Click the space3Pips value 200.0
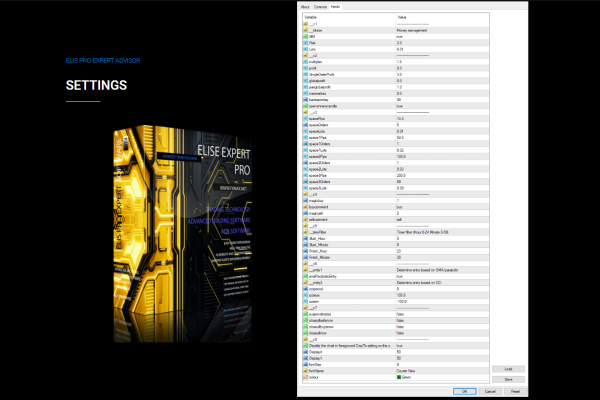The image size is (600, 400). (x=401, y=175)
